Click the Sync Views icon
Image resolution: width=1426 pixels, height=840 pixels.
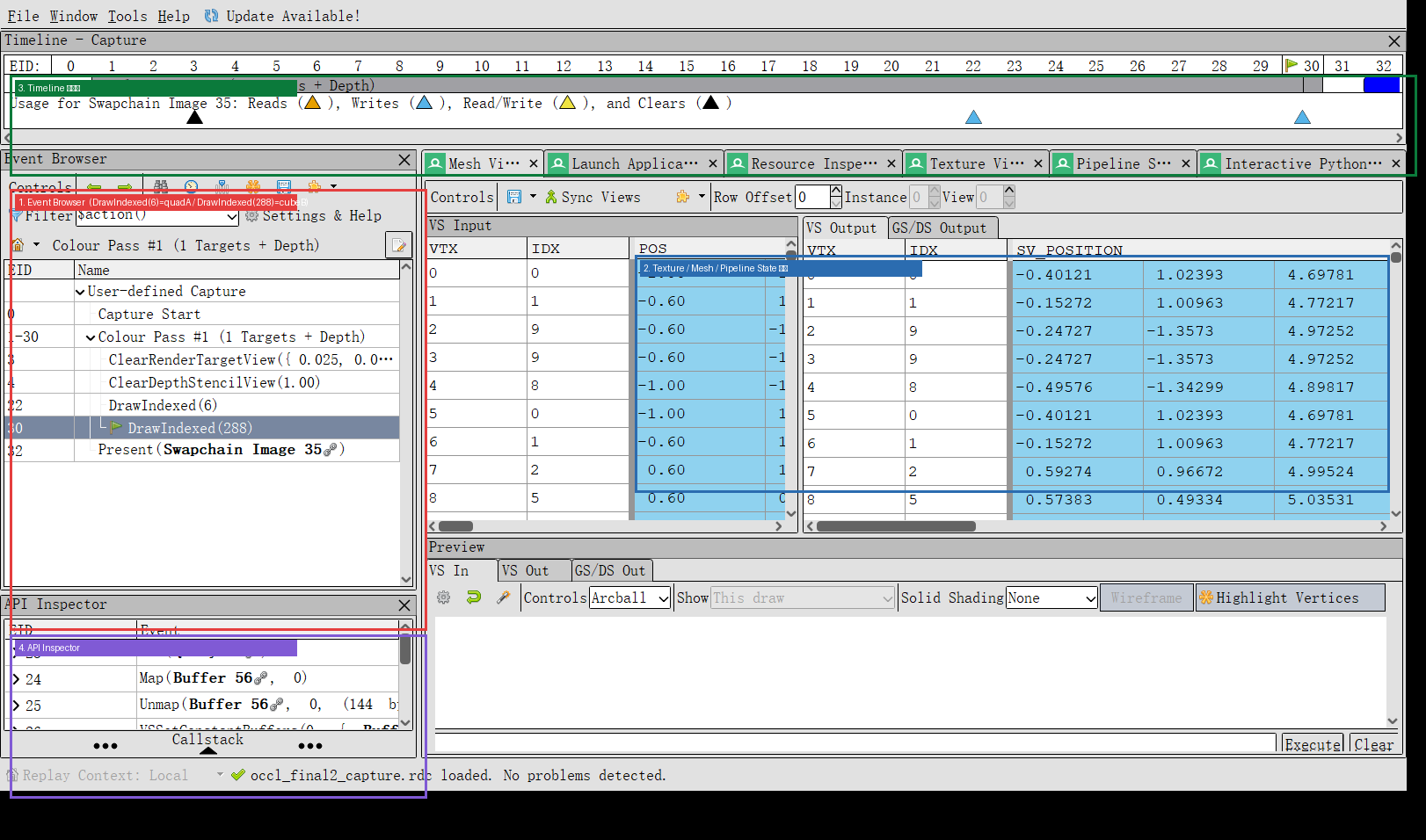[551, 197]
